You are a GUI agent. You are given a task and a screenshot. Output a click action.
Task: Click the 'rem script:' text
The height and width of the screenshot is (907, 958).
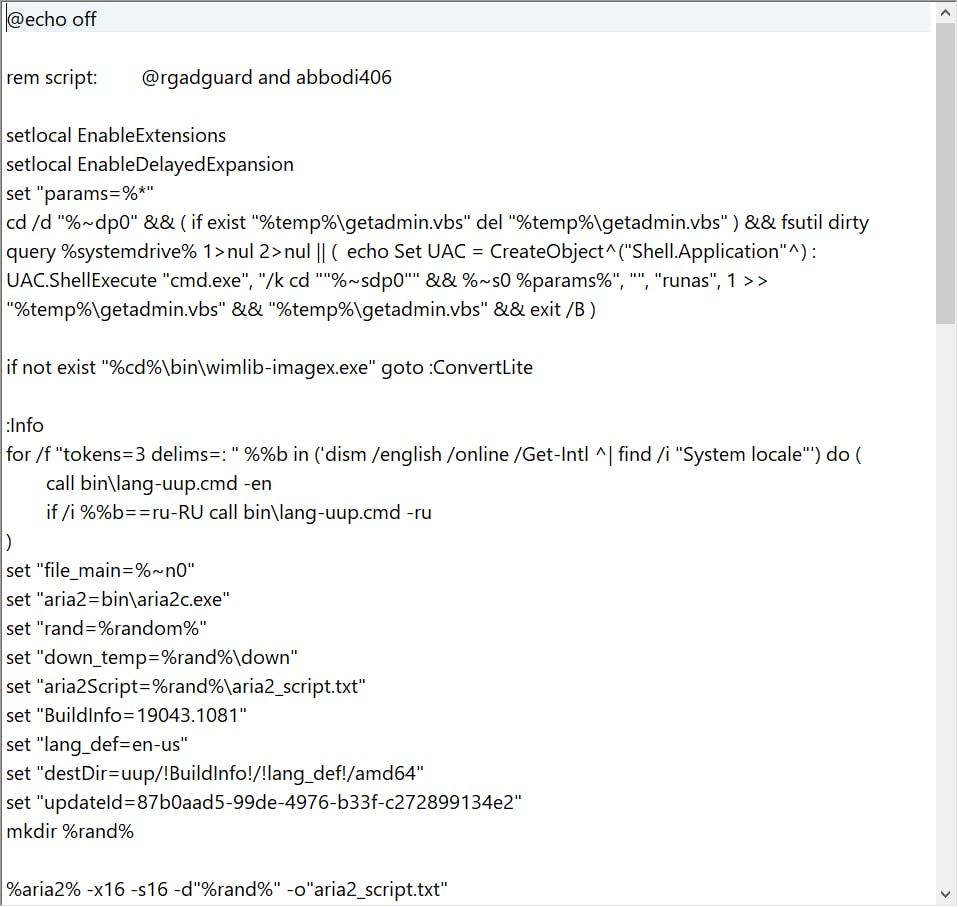tap(51, 78)
